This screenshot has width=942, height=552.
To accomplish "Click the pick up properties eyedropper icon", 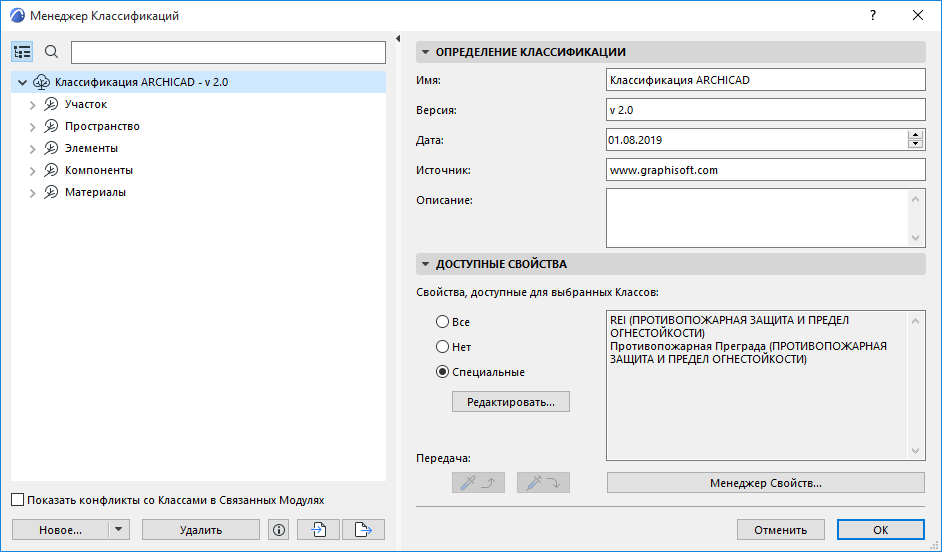I will pyautogui.click(x=478, y=482).
